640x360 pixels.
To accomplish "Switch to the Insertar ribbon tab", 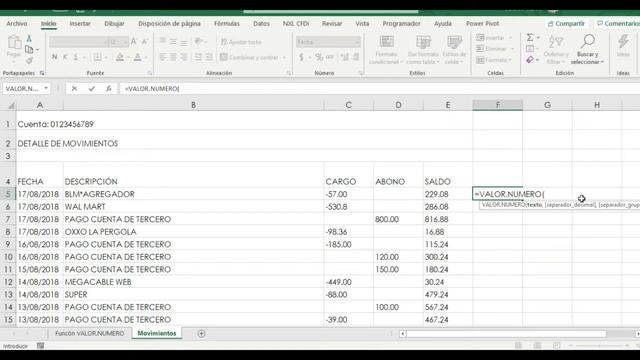I will [x=80, y=24].
